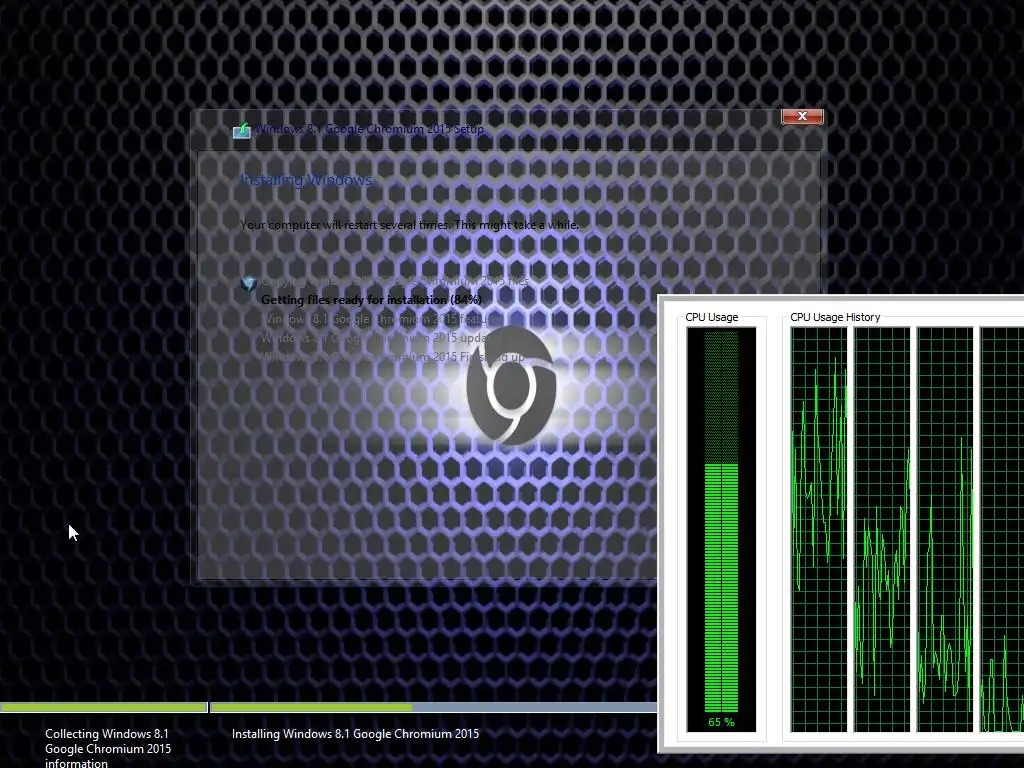1024x768 pixels.
Task: Click 'Collecting Windows 8.1 Google Chromium 2015 information'
Action: 108,748
